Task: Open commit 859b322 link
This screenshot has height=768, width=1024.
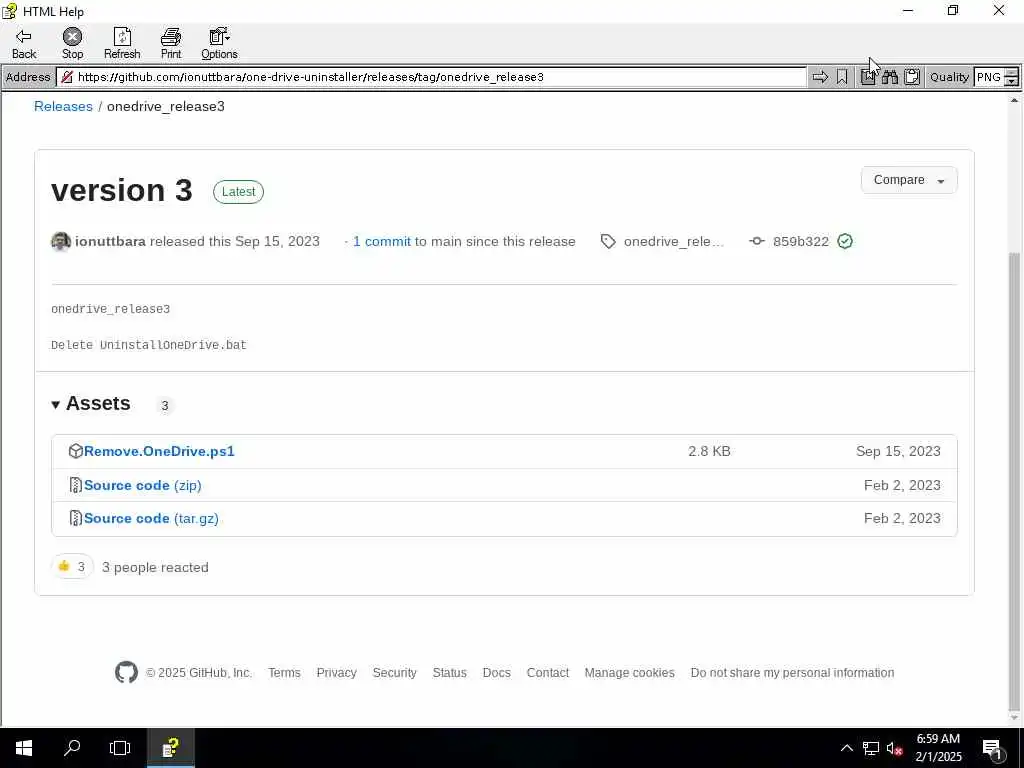Action: (801, 242)
